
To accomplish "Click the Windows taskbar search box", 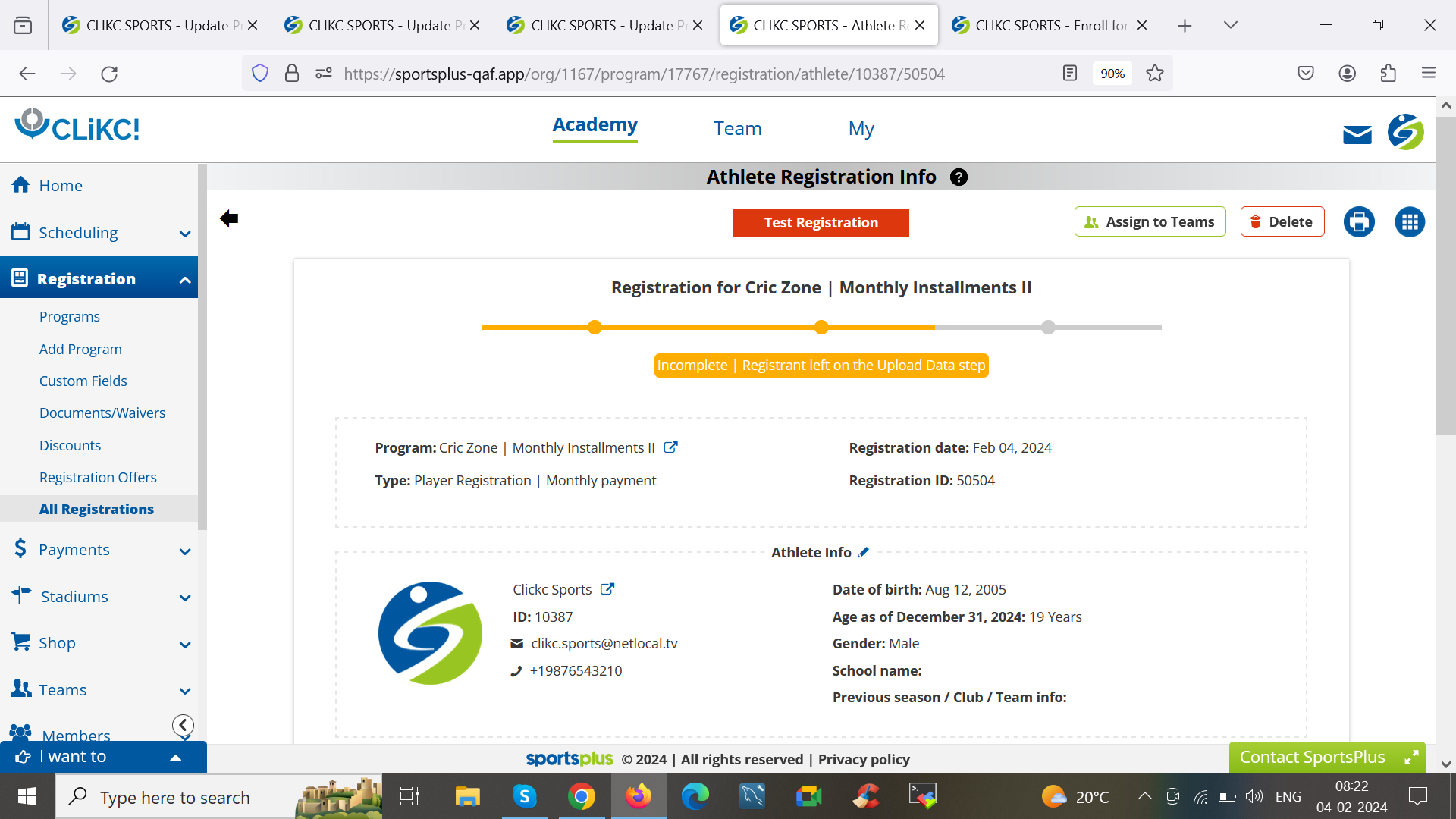I will pos(175,797).
